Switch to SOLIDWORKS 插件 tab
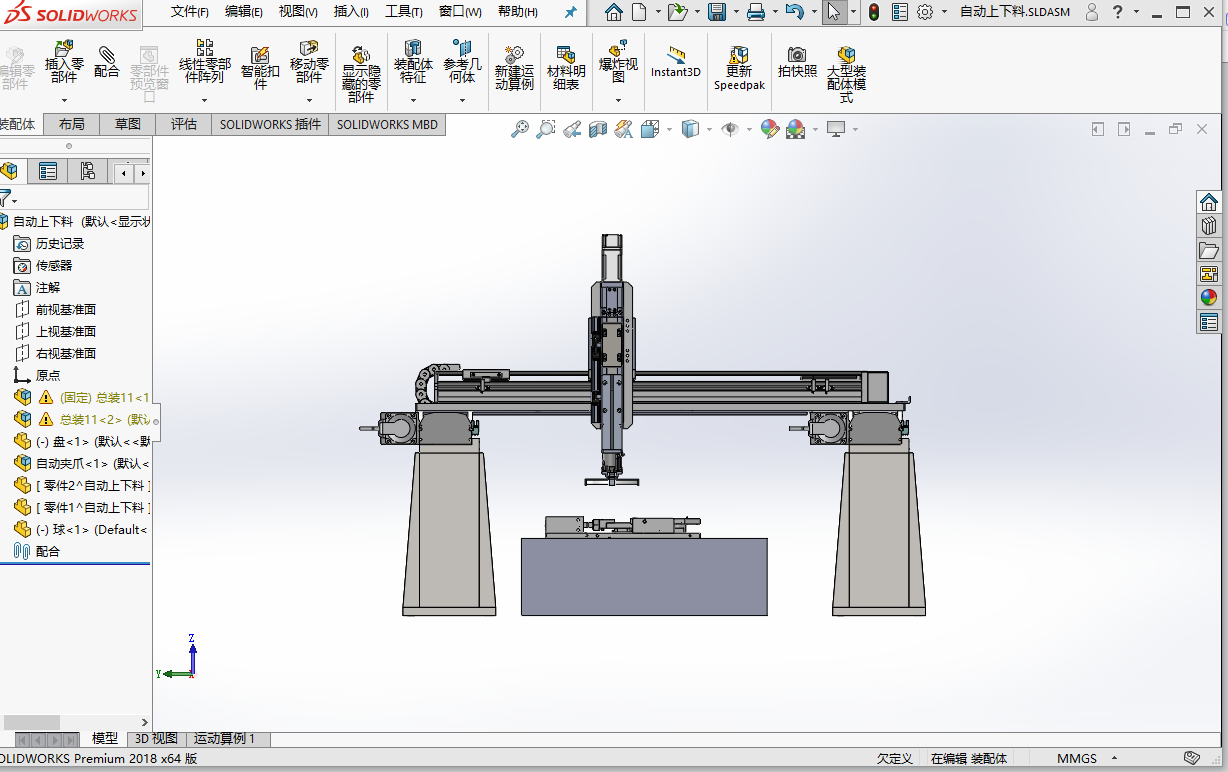 click(x=270, y=124)
